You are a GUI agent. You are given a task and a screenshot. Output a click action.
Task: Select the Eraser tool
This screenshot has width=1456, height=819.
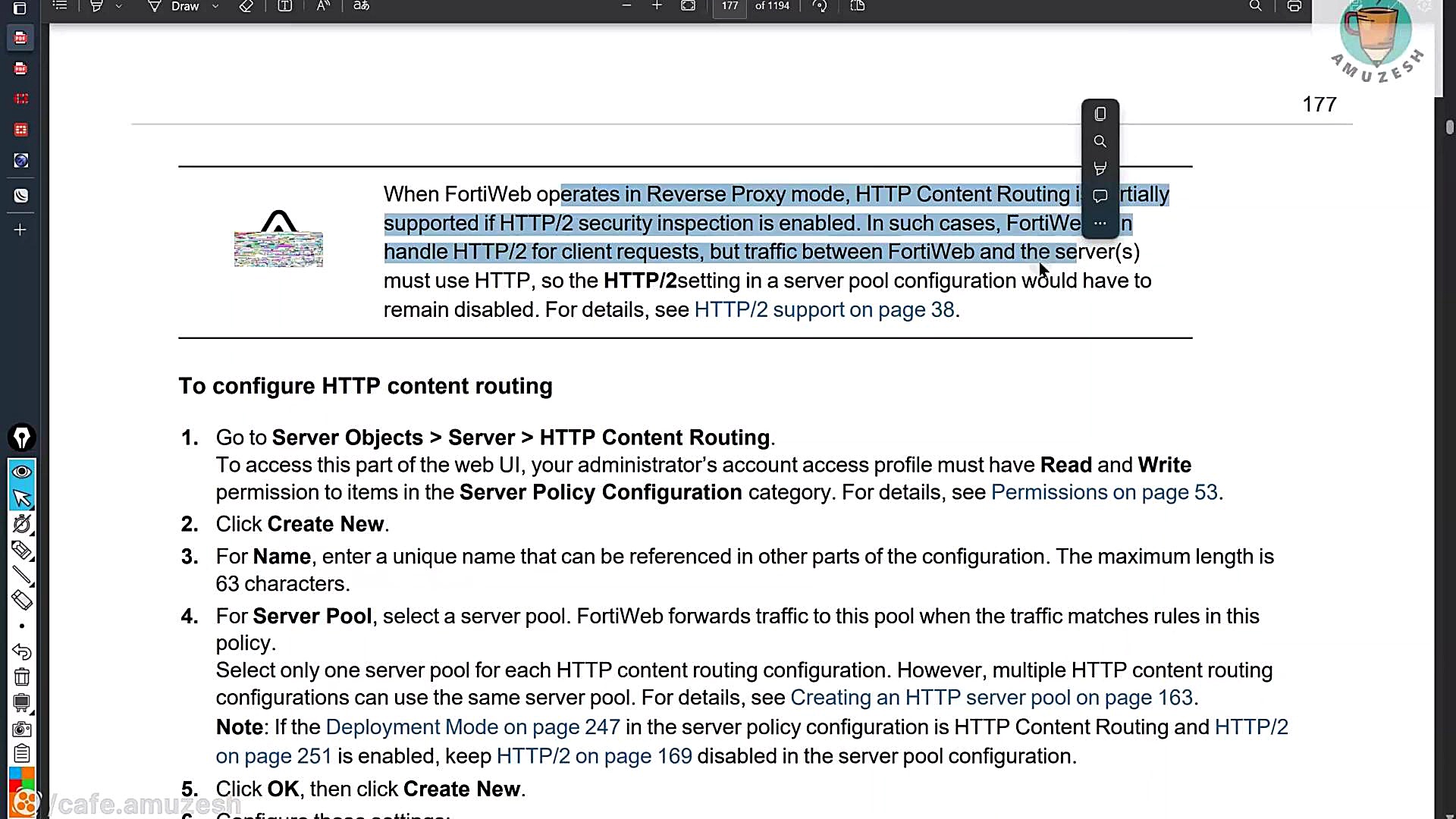(x=246, y=6)
